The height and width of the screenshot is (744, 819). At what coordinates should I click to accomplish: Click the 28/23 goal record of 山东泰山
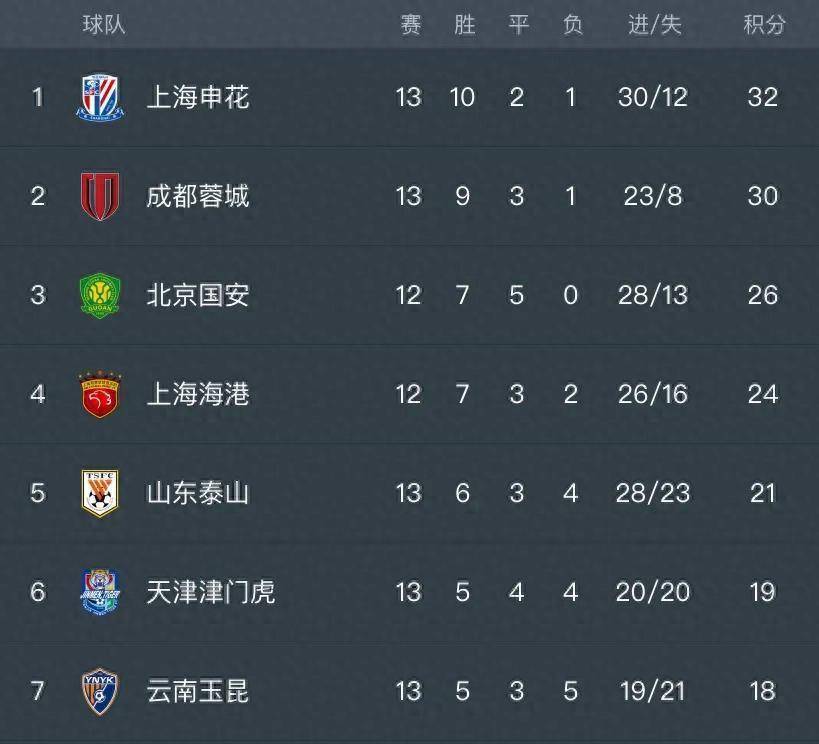[x=653, y=493]
